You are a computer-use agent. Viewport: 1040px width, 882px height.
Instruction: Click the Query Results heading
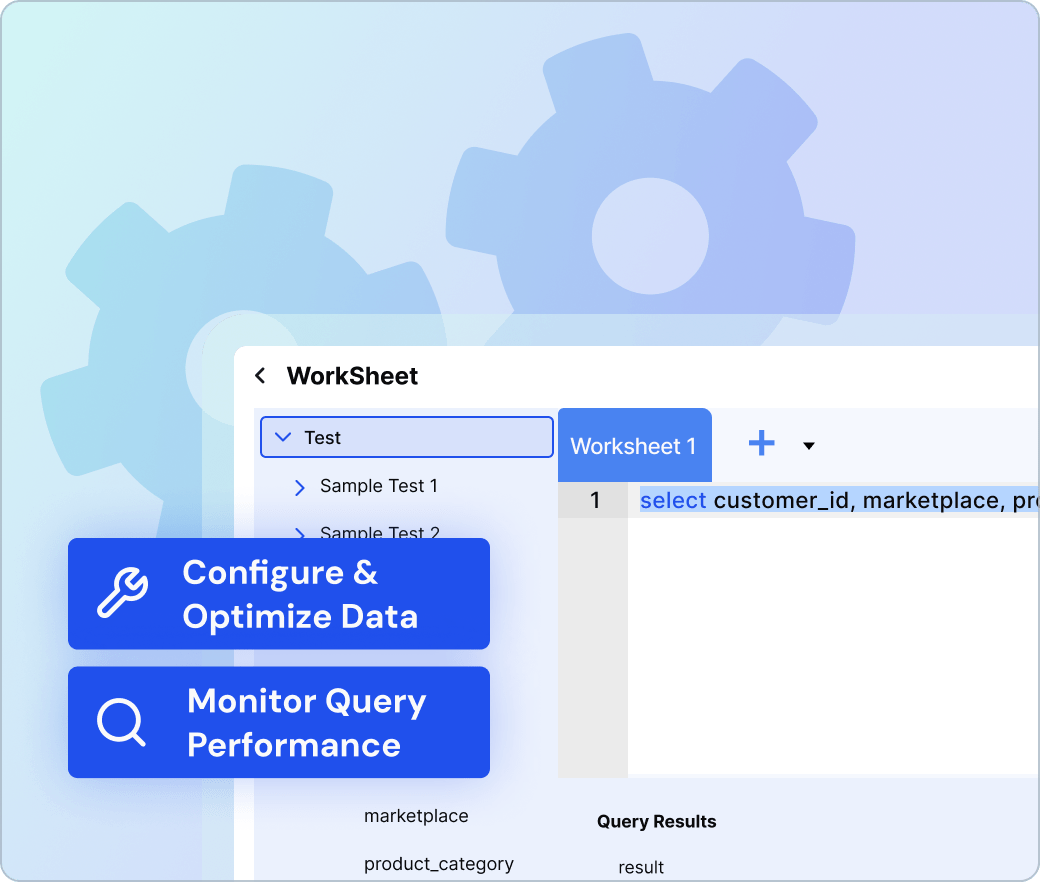tap(656, 822)
